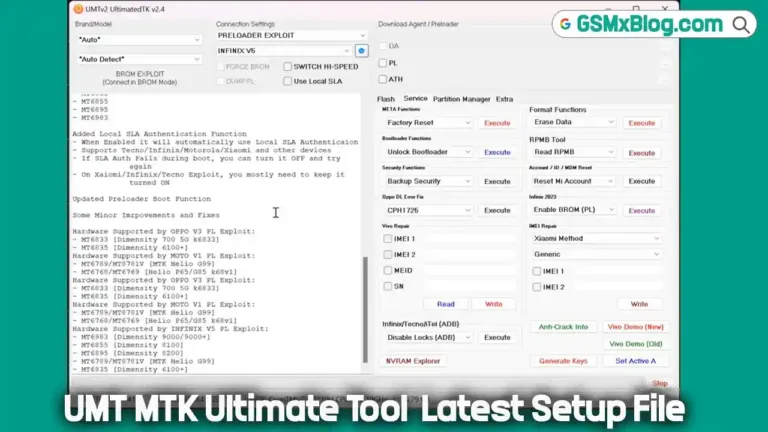Viewport: 768px width, 432px height.
Task: Check IMEI 2 under Generic IMEI Repair
Action: (537, 287)
